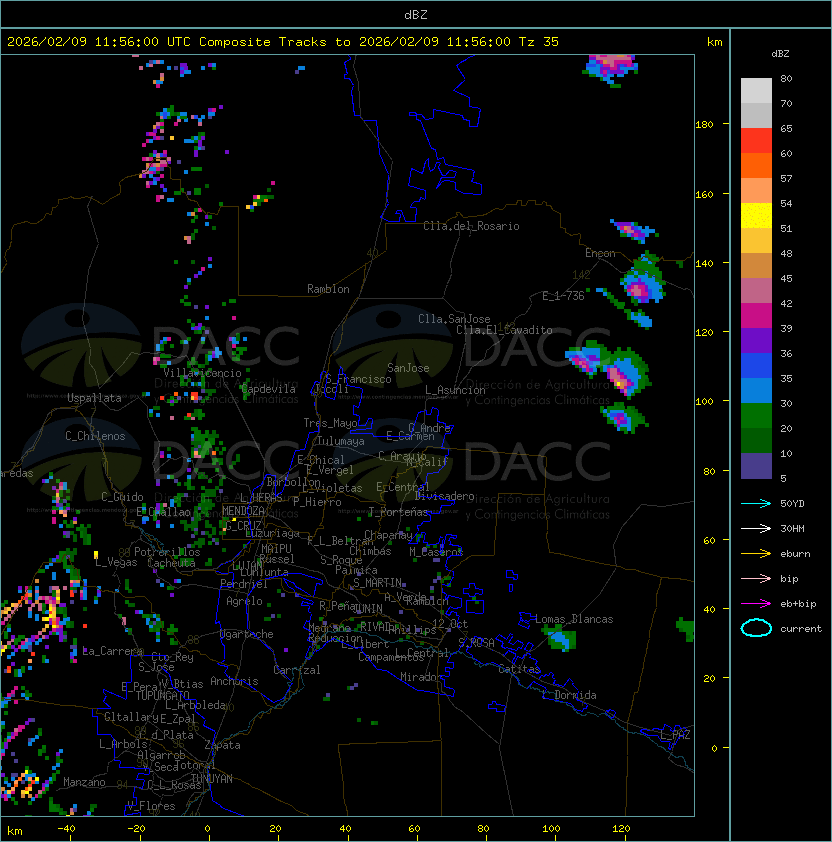Click the 'Encon' place label
This screenshot has height=842, width=832.
600,253
